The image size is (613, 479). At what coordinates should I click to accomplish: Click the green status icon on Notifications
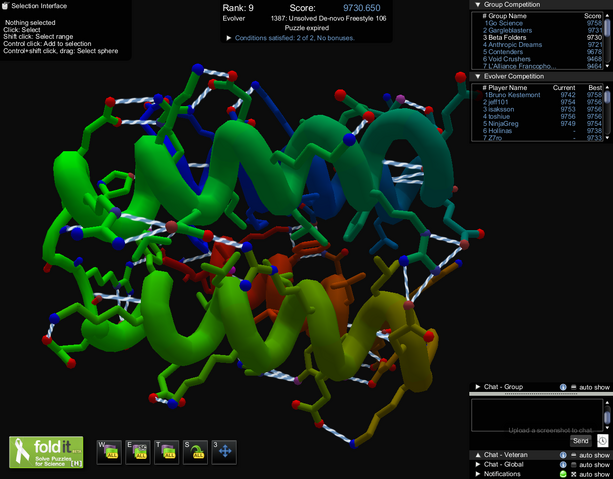coord(563,474)
